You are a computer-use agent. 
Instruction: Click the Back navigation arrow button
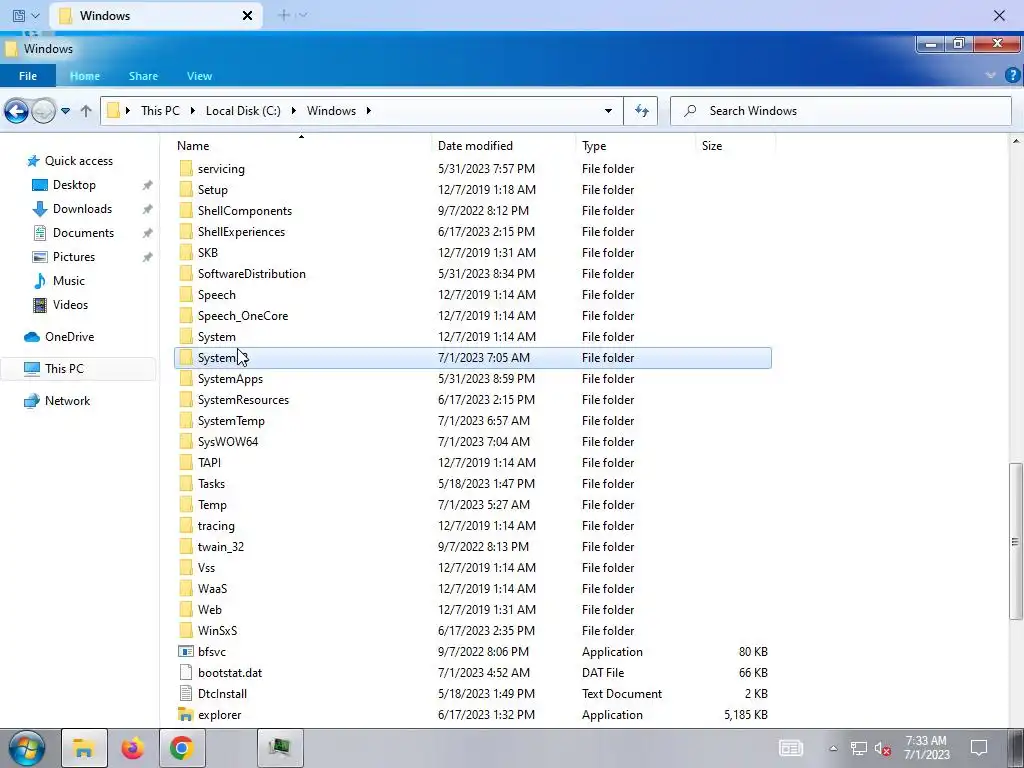[x=16, y=111]
